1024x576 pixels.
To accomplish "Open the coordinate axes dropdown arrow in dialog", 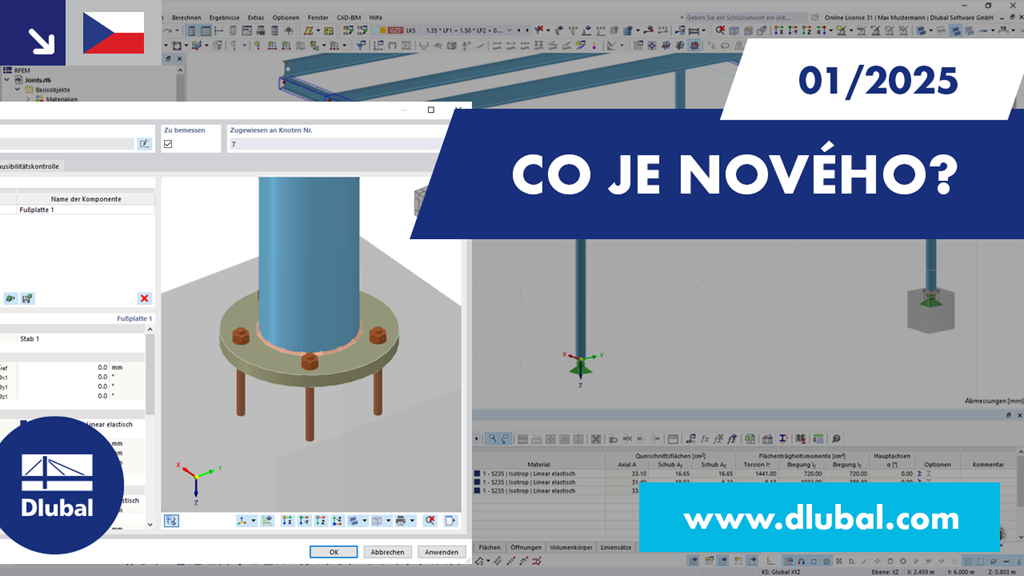I will (x=253, y=521).
